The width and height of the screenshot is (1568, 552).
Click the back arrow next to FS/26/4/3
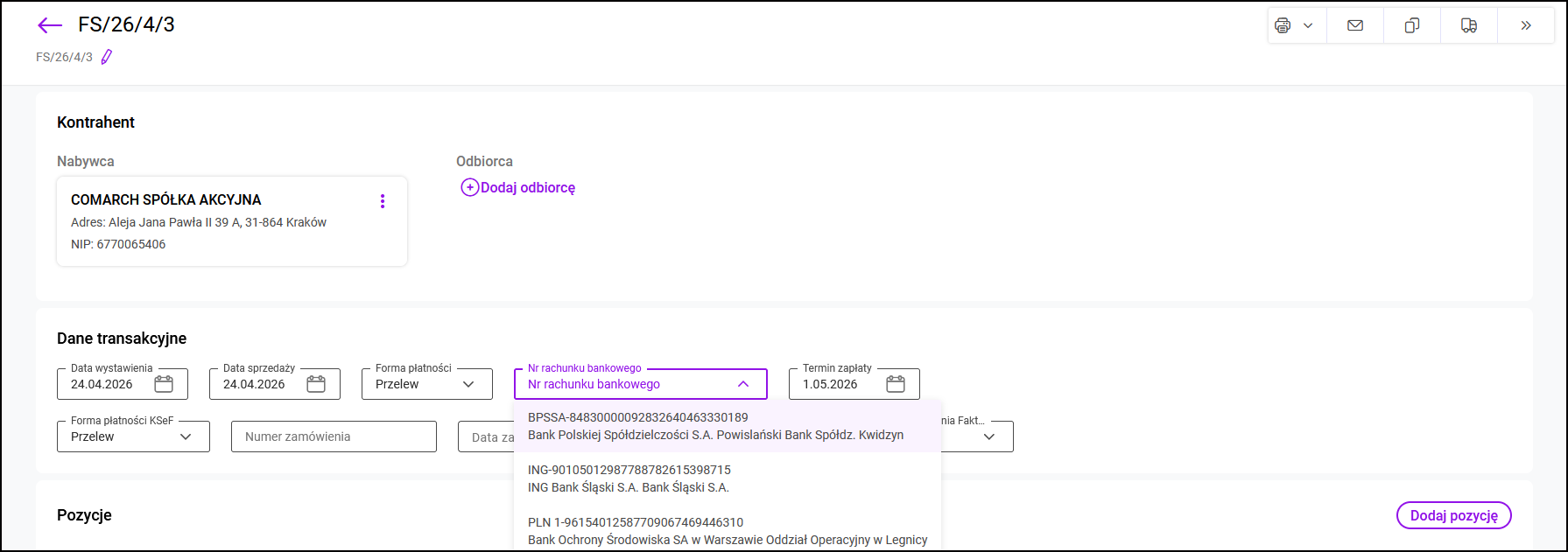[50, 25]
